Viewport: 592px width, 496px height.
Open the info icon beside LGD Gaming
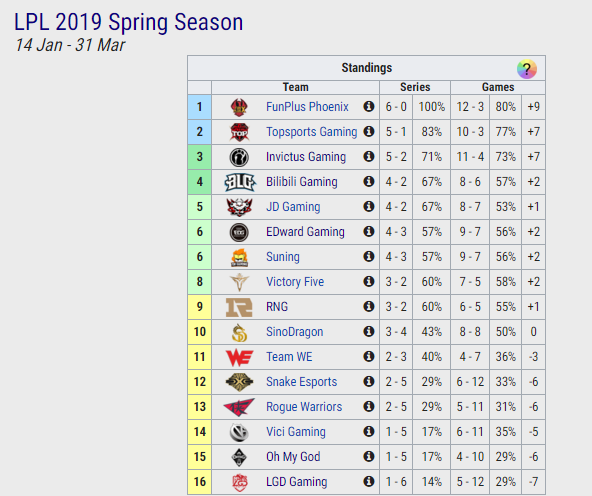click(368, 481)
